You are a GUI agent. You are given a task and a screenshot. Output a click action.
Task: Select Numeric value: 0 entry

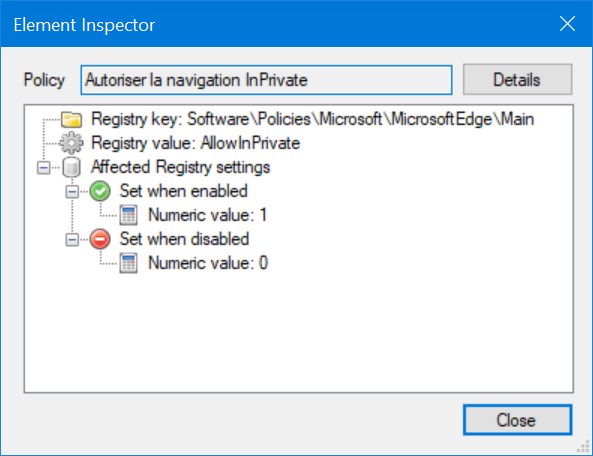[x=208, y=263]
